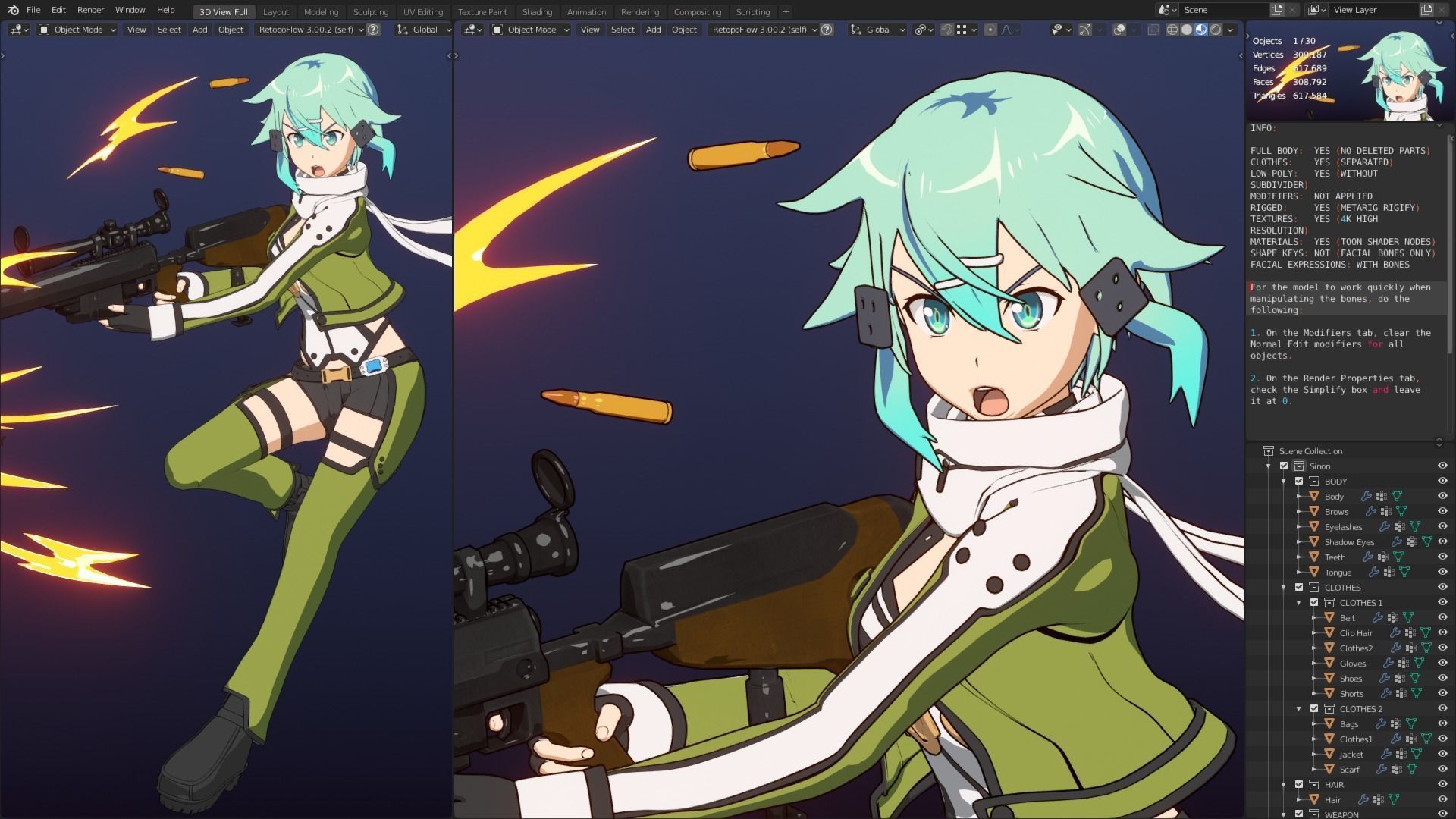Click the View Layer name field
Image resolution: width=1456 pixels, height=819 pixels.
click(1373, 10)
